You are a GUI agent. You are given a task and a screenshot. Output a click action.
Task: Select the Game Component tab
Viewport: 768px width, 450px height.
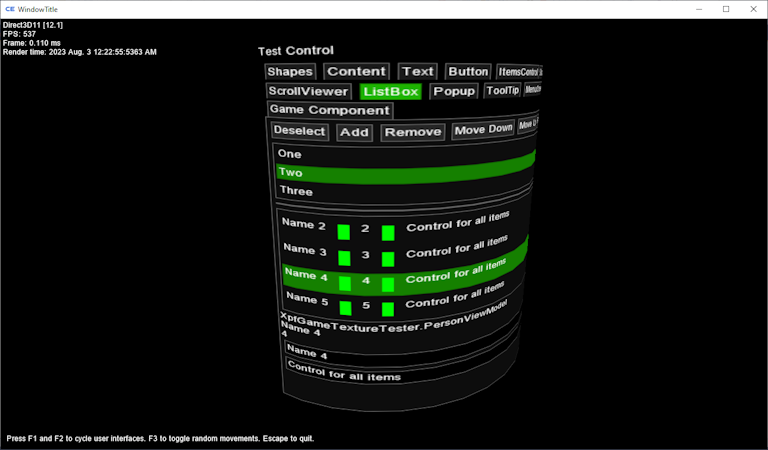(329, 110)
